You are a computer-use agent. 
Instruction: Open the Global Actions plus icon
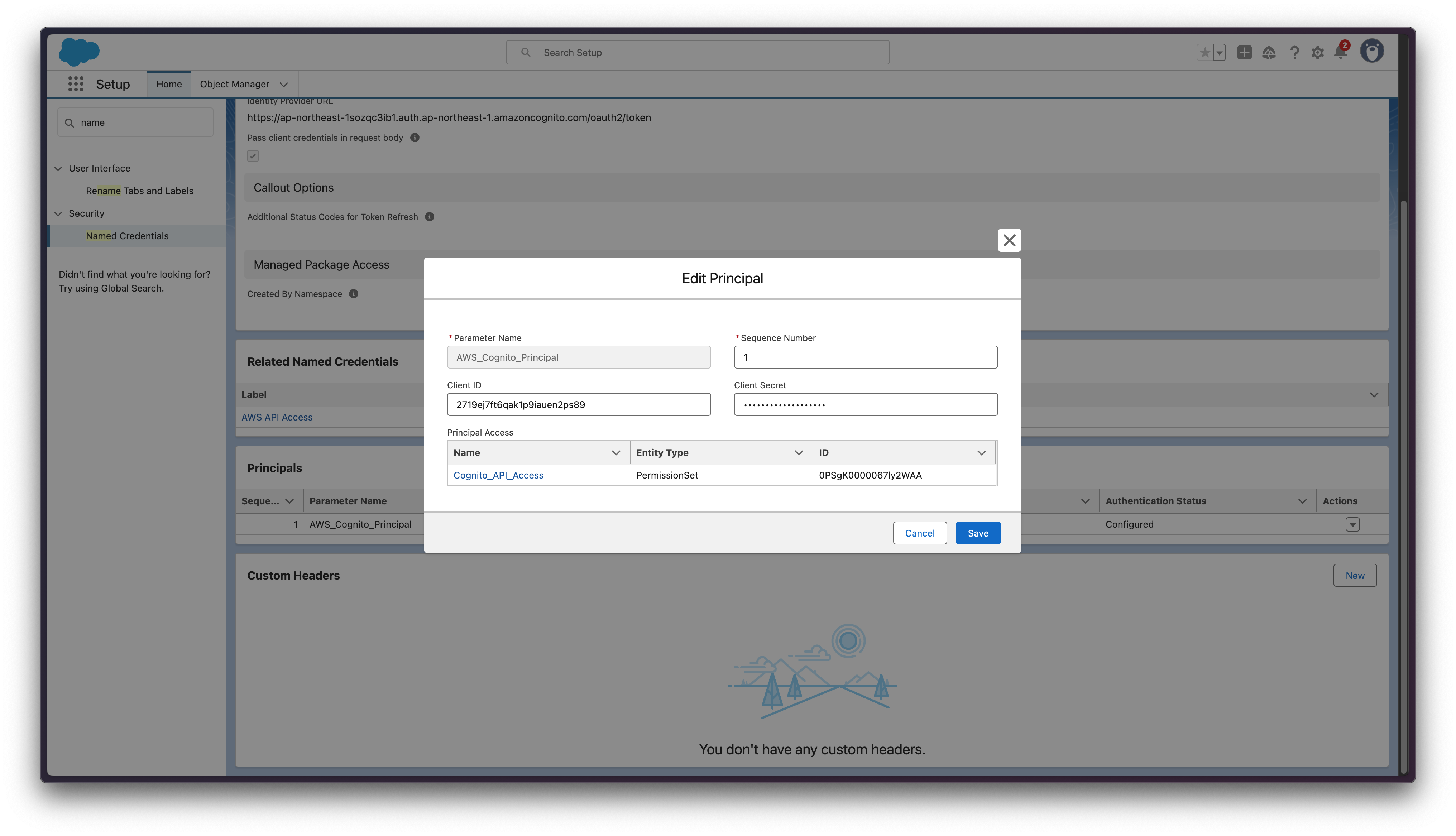coord(1244,52)
